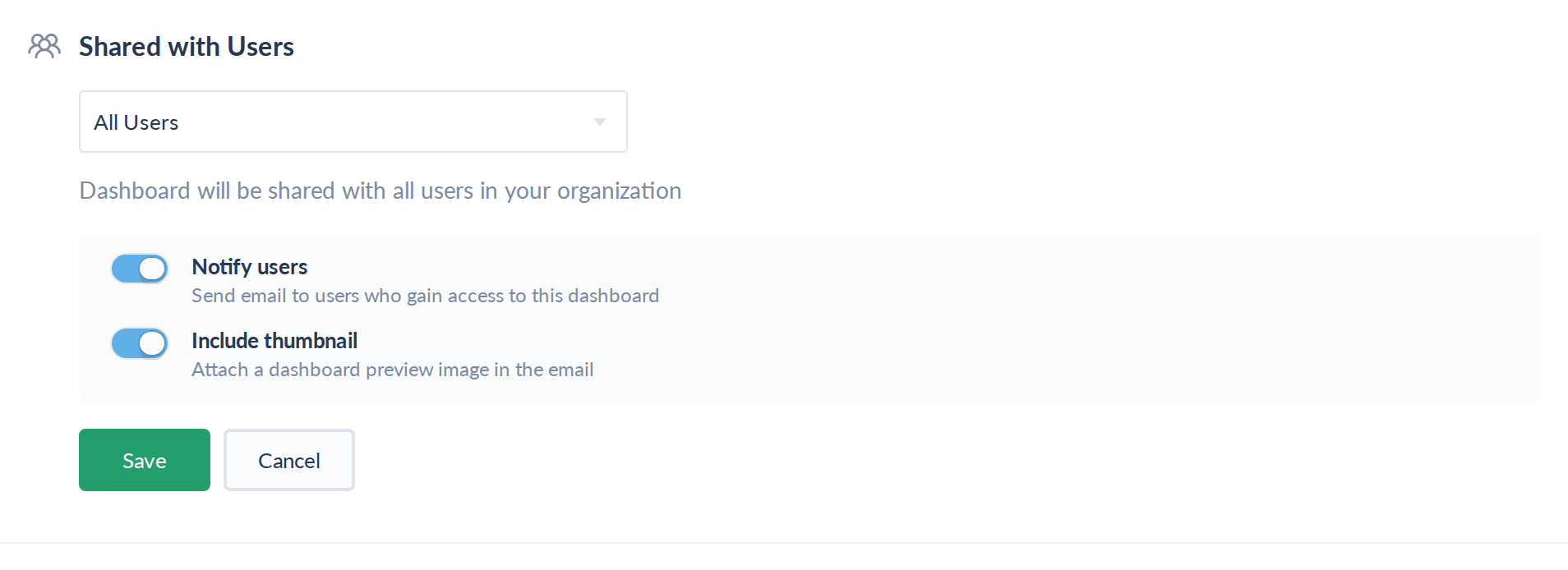The image size is (1568, 570).
Task: Click 'Send email to users' description text
Action: click(425, 296)
